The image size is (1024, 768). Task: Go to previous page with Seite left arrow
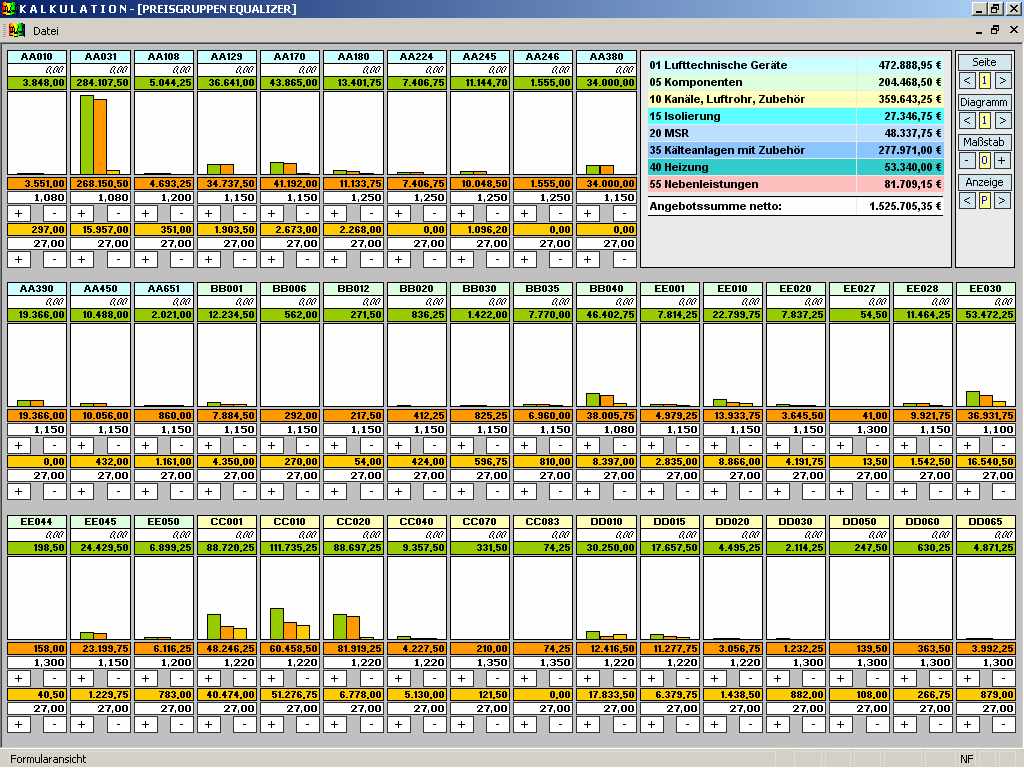tap(967, 80)
